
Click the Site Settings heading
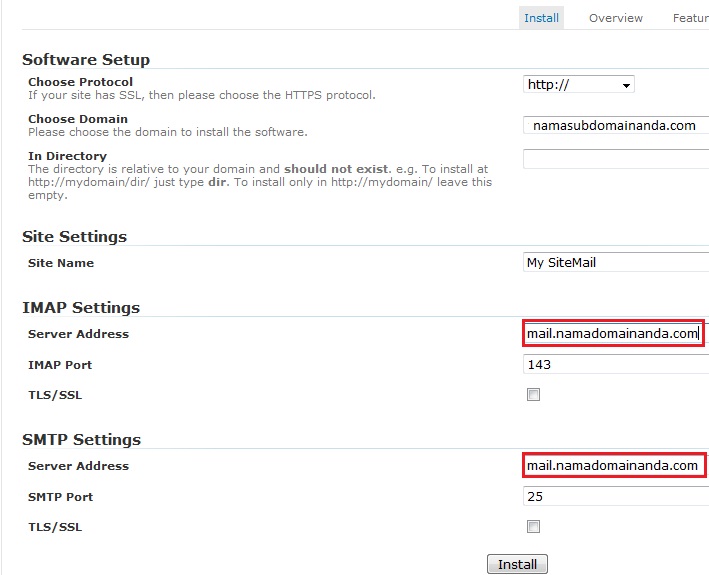click(x=74, y=237)
